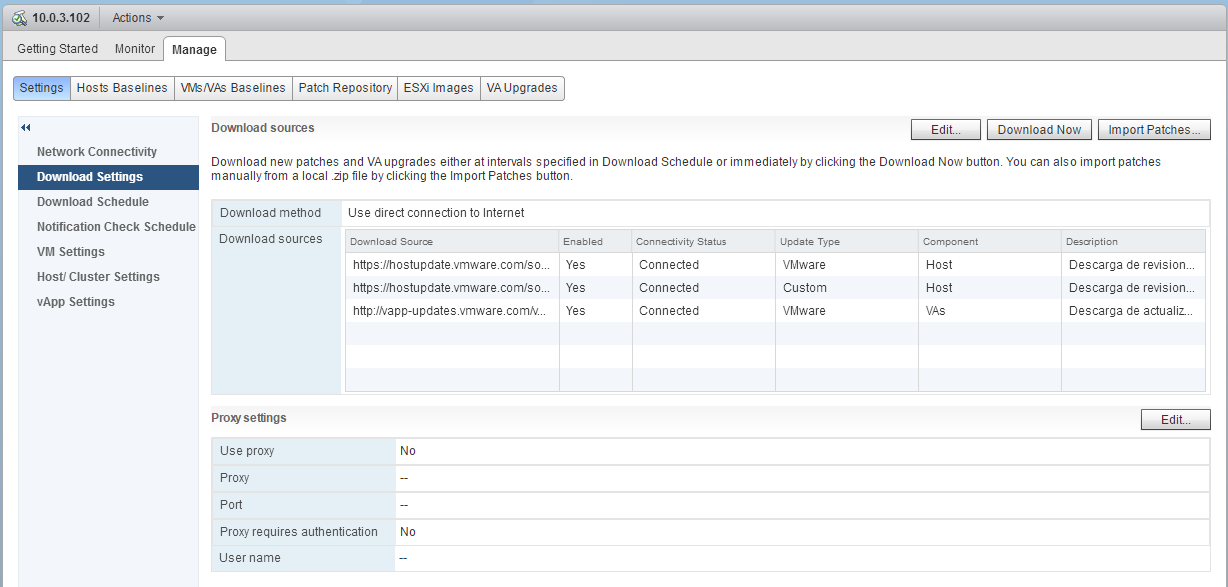Open the Import Patches dialog
This screenshot has width=1228, height=587.
tap(1154, 129)
